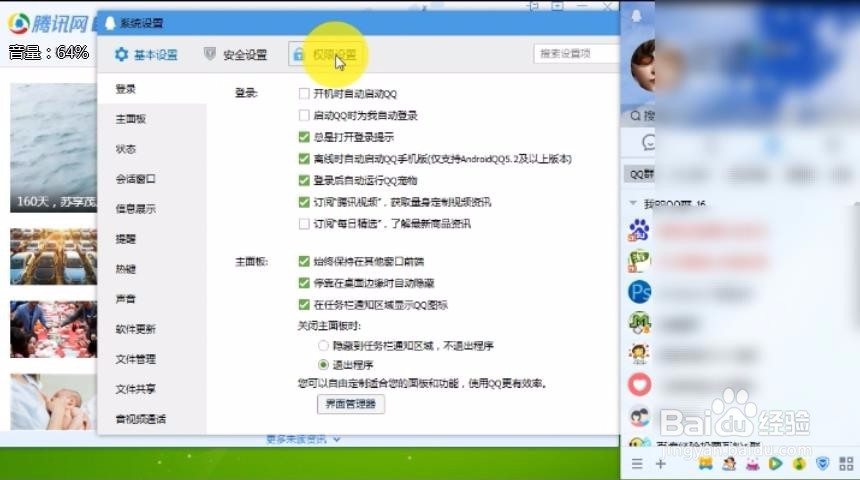This screenshot has width=860, height=480.
Task: Launch the pink crab app icon
Action: (x=752, y=464)
